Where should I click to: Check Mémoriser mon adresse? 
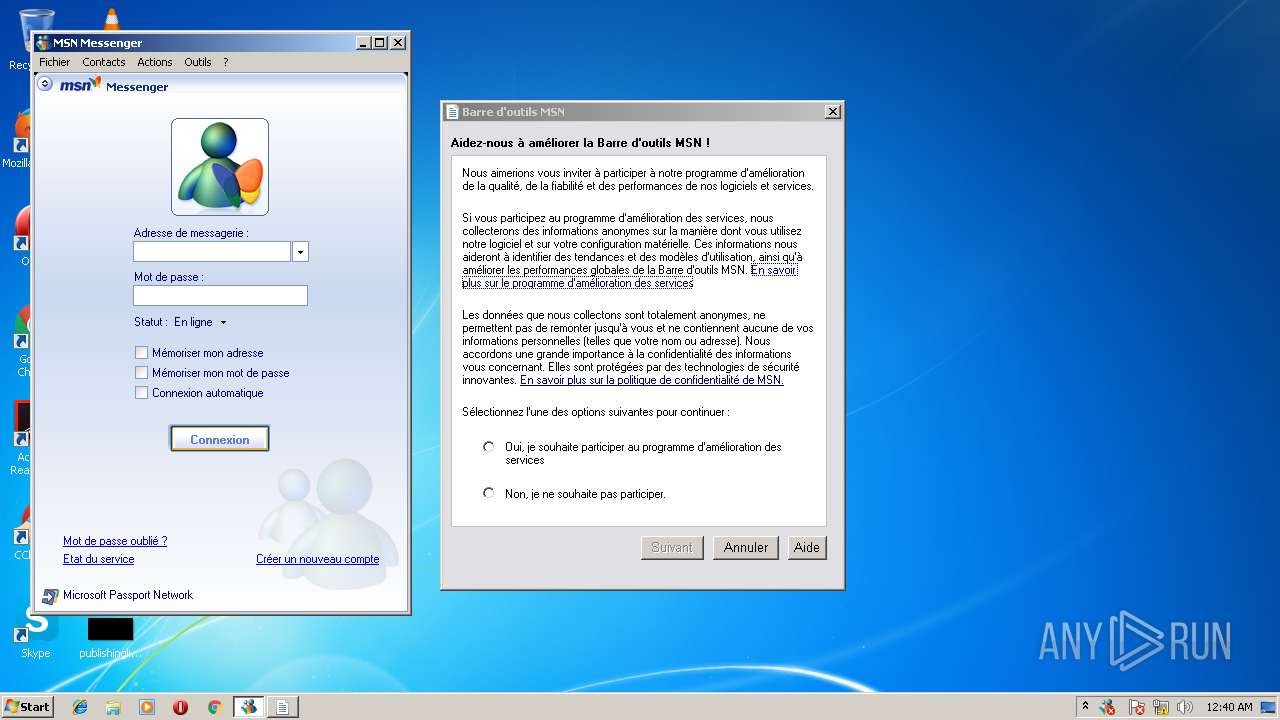pyautogui.click(x=141, y=353)
